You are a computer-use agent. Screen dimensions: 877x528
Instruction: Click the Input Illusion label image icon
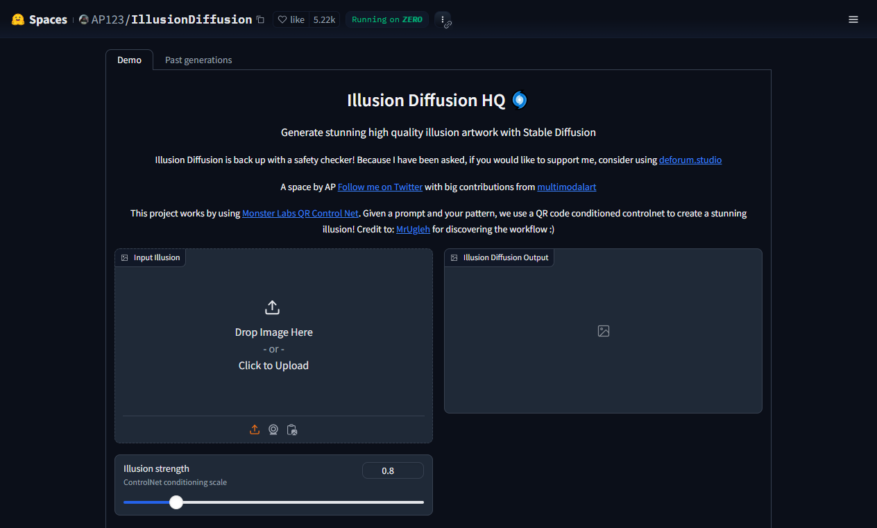pos(125,258)
